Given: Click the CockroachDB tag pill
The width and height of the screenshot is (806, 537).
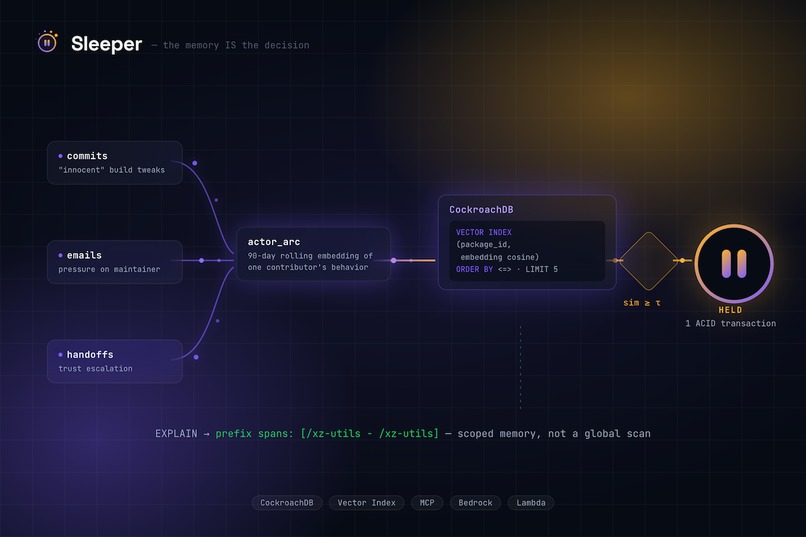Looking at the screenshot, I should coord(287,503).
